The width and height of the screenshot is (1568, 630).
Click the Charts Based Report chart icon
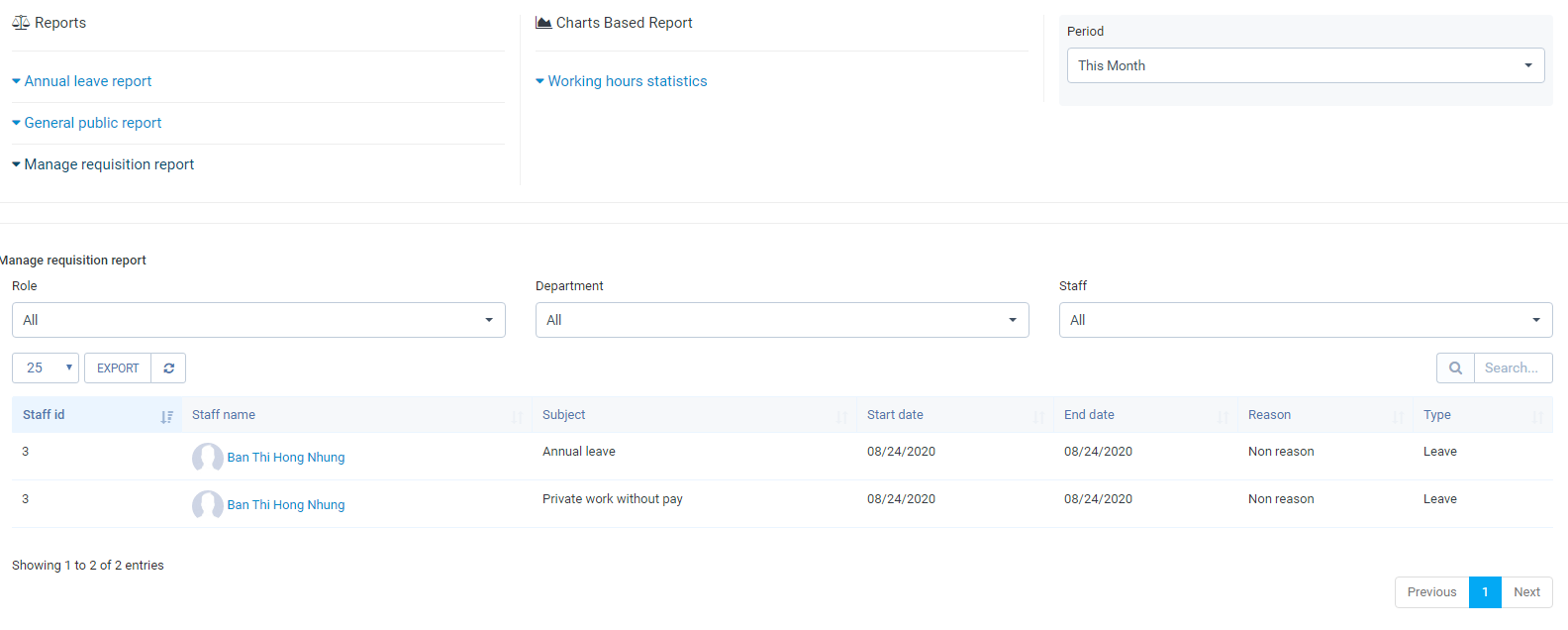click(x=543, y=23)
